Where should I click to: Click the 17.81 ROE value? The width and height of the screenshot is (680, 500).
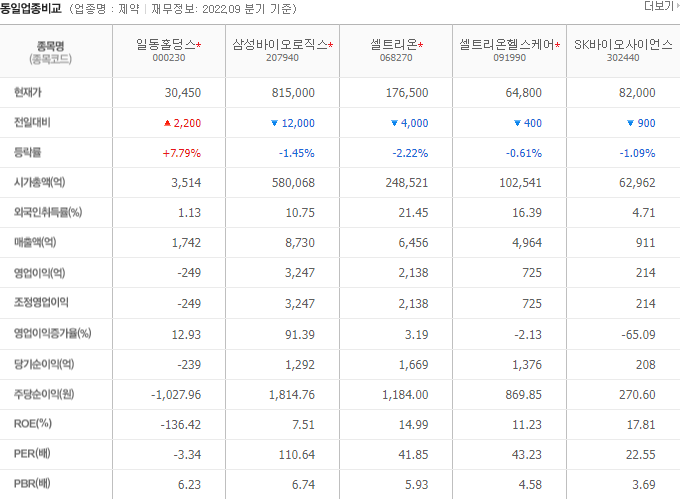[x=641, y=425]
